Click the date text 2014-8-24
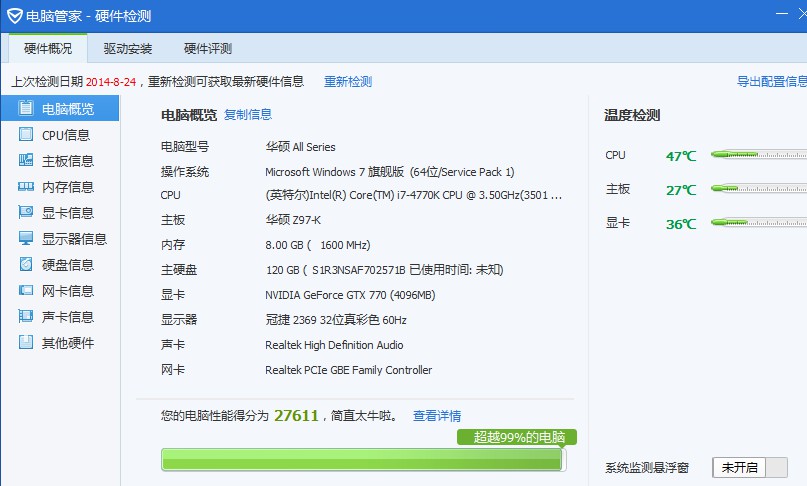This screenshot has width=807, height=486. tap(111, 82)
